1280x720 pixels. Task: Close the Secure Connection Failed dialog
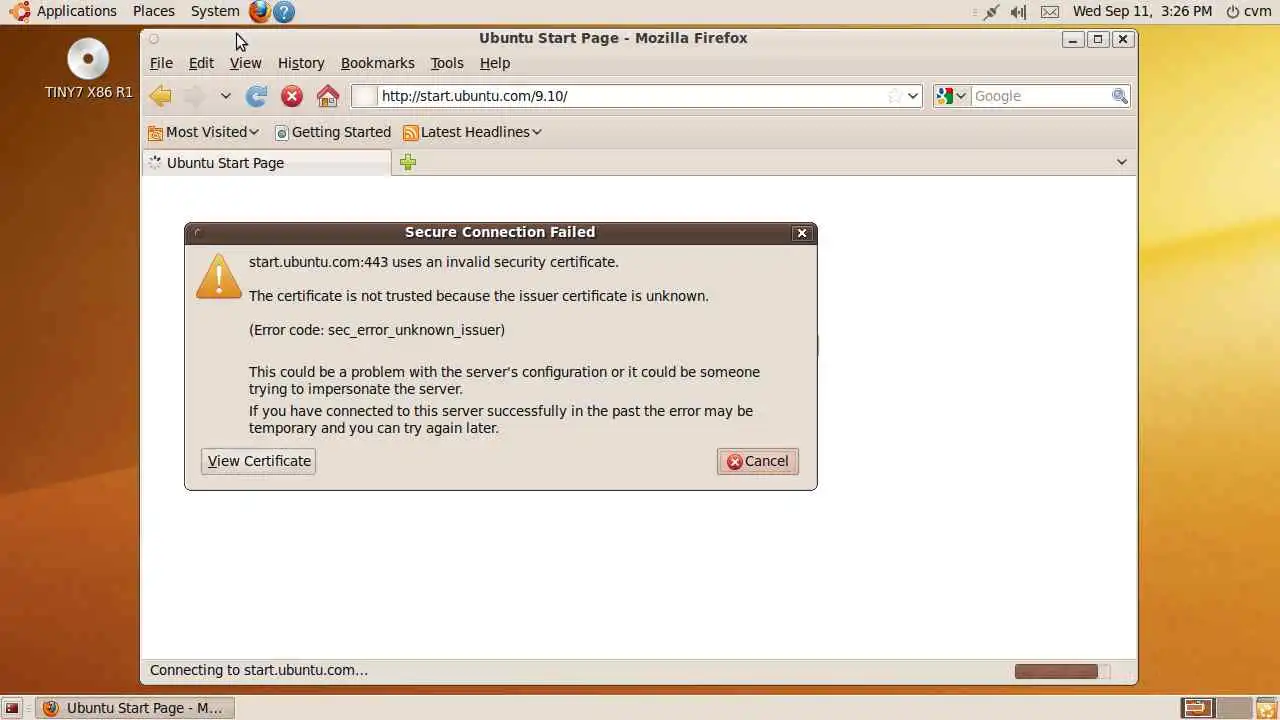coord(801,233)
